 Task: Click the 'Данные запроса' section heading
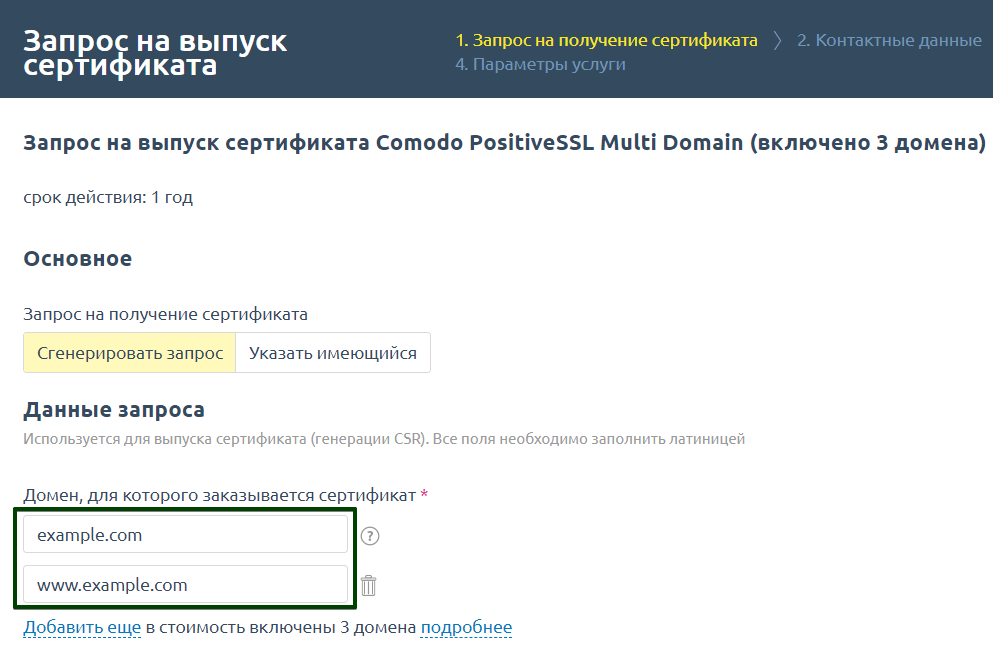click(x=114, y=410)
